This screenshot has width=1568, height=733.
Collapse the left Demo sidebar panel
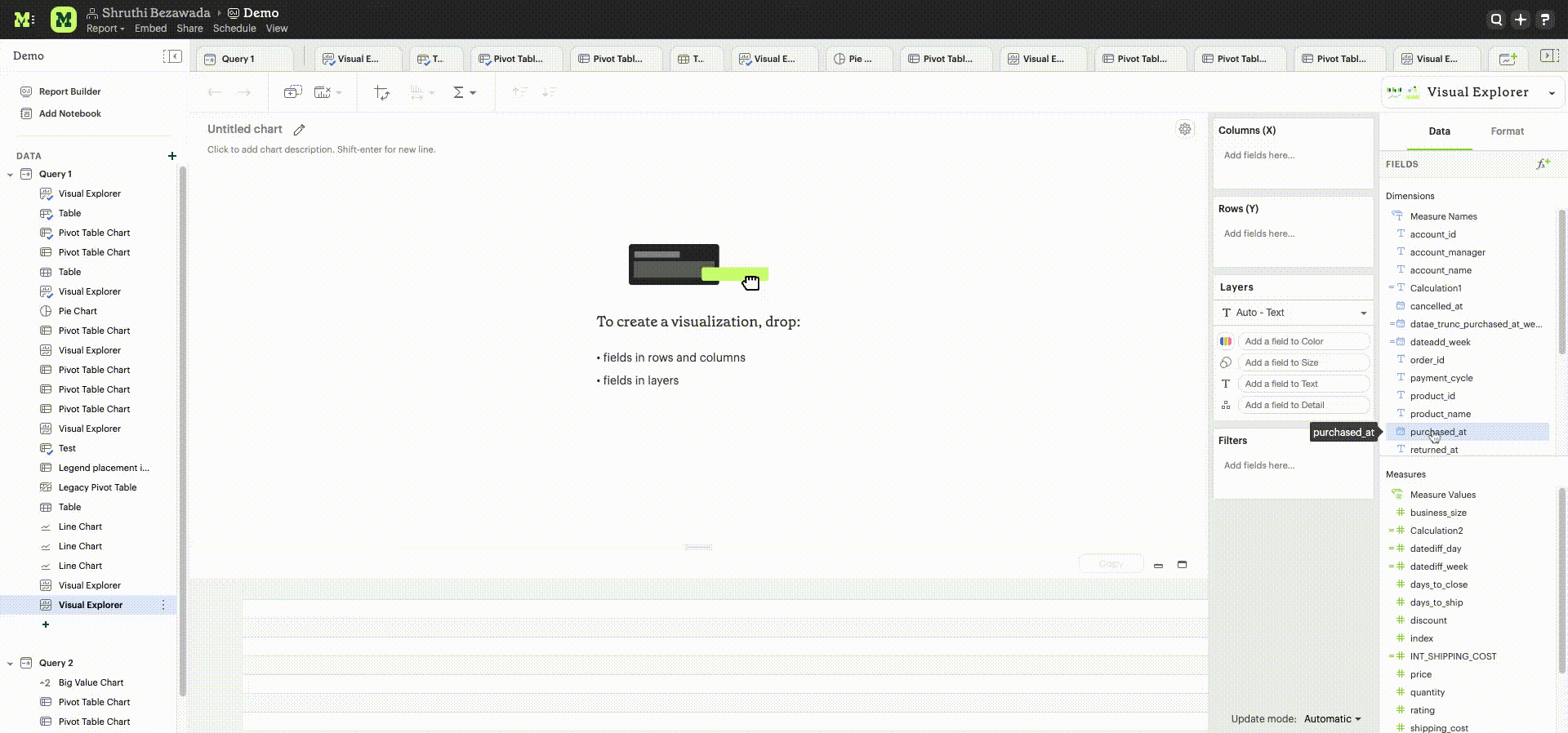point(172,56)
